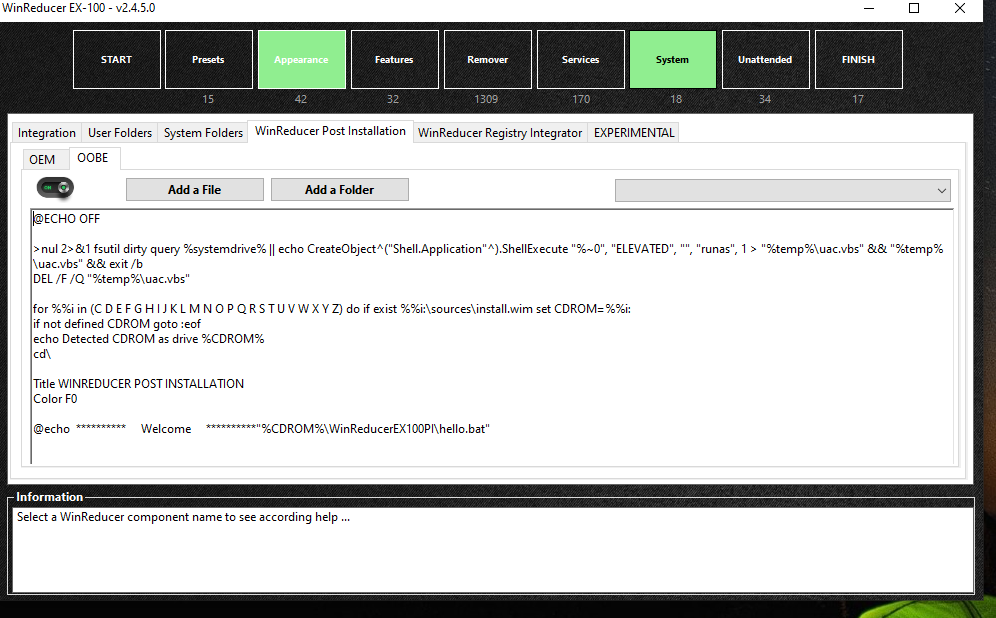
Task: Click the 'Color F0' script line
Action: click(x=55, y=399)
